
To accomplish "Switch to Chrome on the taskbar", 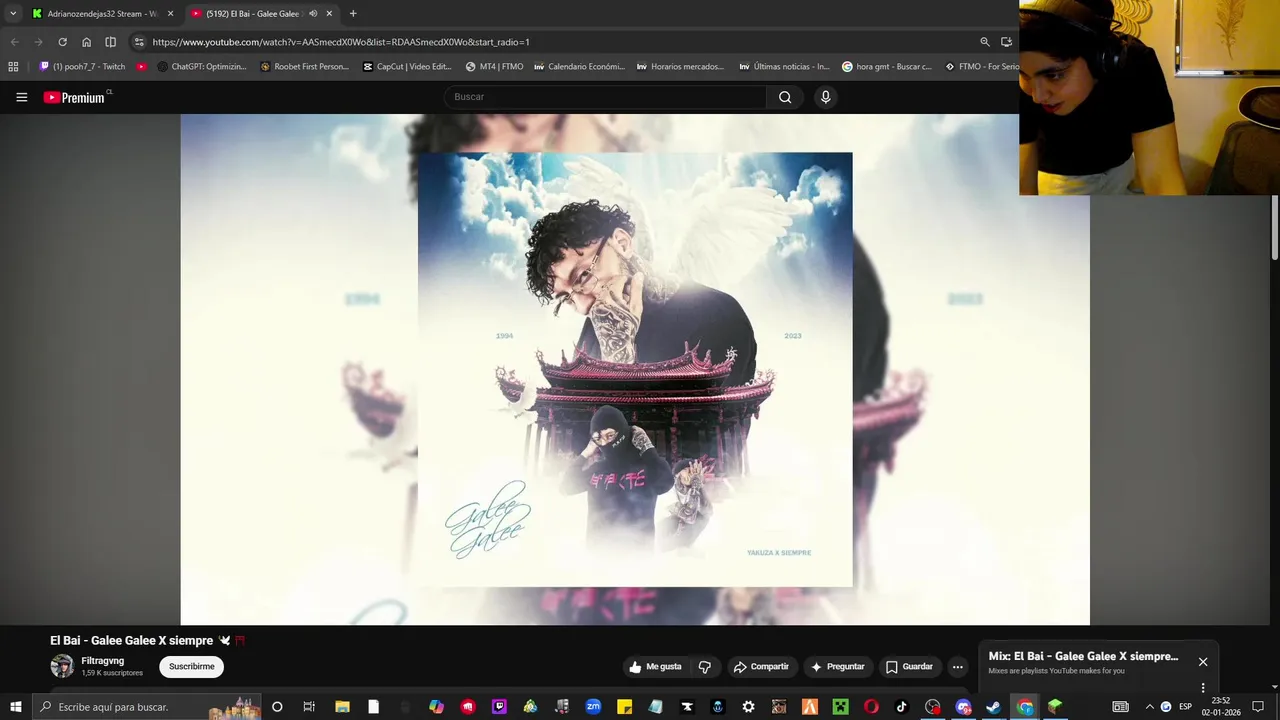I will (1025, 707).
